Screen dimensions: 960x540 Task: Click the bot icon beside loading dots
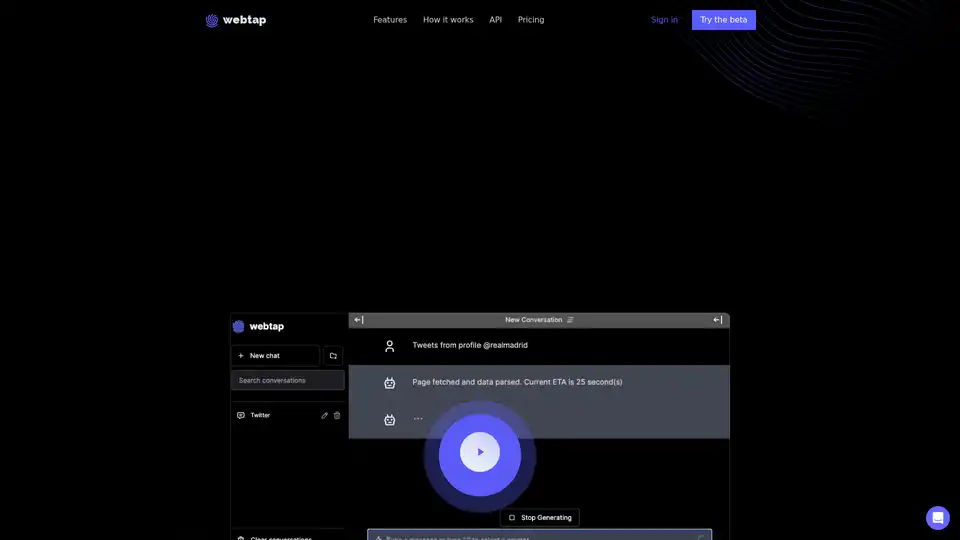[389, 419]
